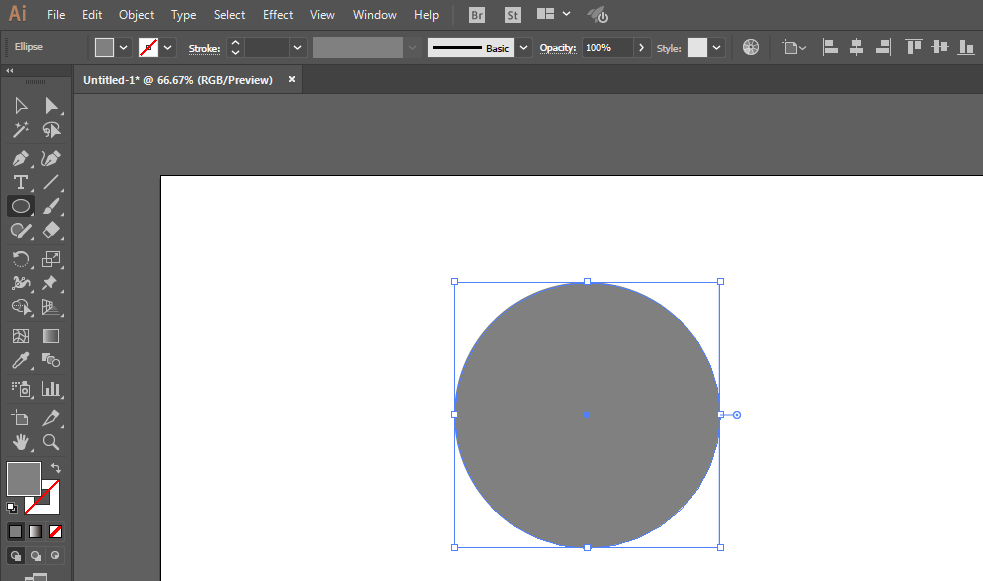Viewport: 983px width, 581px height.
Task: Open the Window menu
Action: point(374,14)
